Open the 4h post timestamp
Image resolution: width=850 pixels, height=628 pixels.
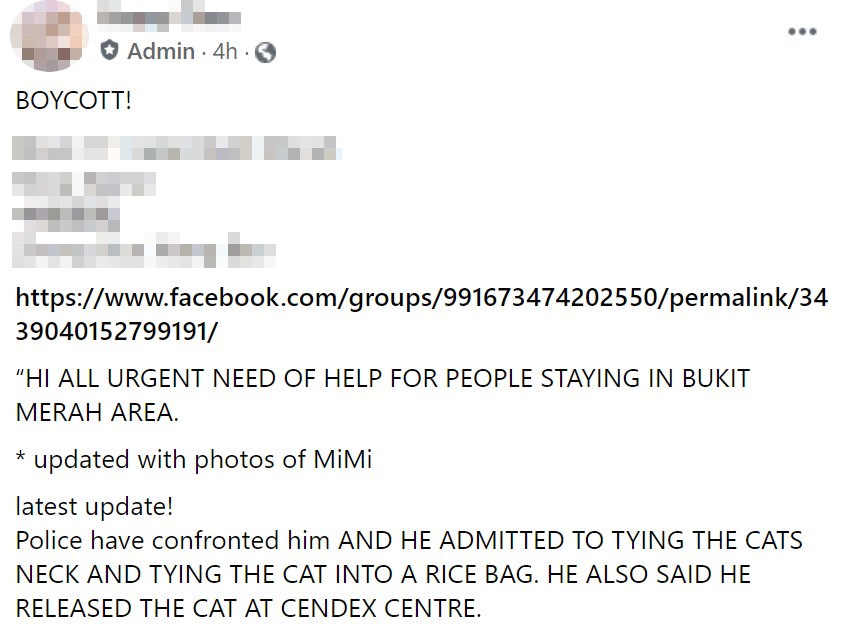point(225,51)
